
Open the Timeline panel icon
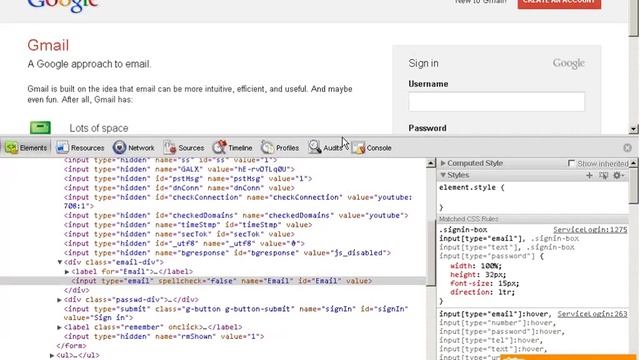[219, 147]
